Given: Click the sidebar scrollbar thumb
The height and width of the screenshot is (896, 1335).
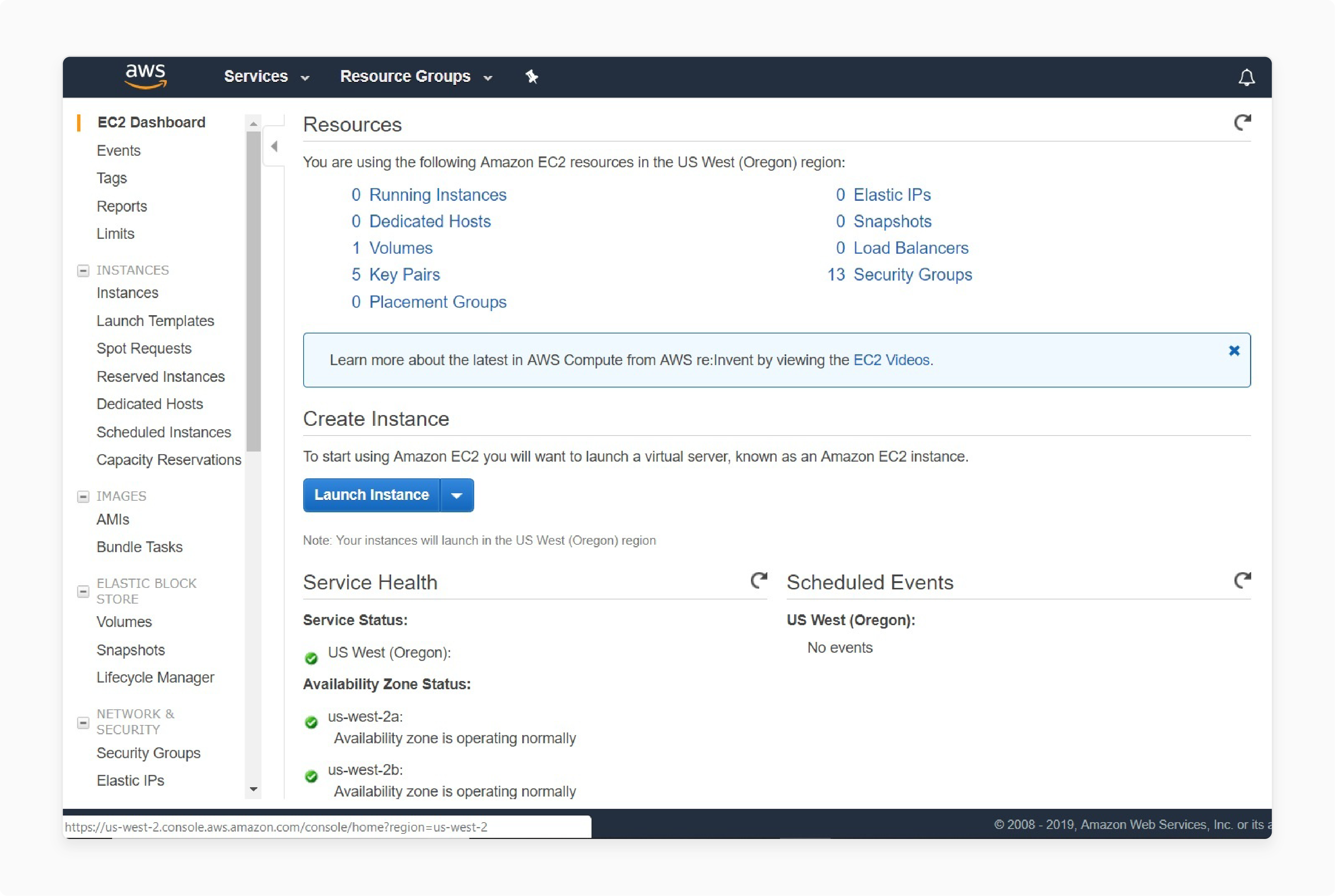Looking at the screenshot, I should pos(254,291).
